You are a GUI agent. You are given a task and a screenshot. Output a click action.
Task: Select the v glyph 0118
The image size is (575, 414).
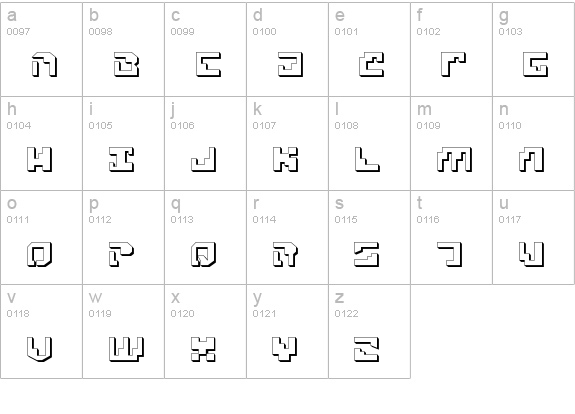click(40, 349)
